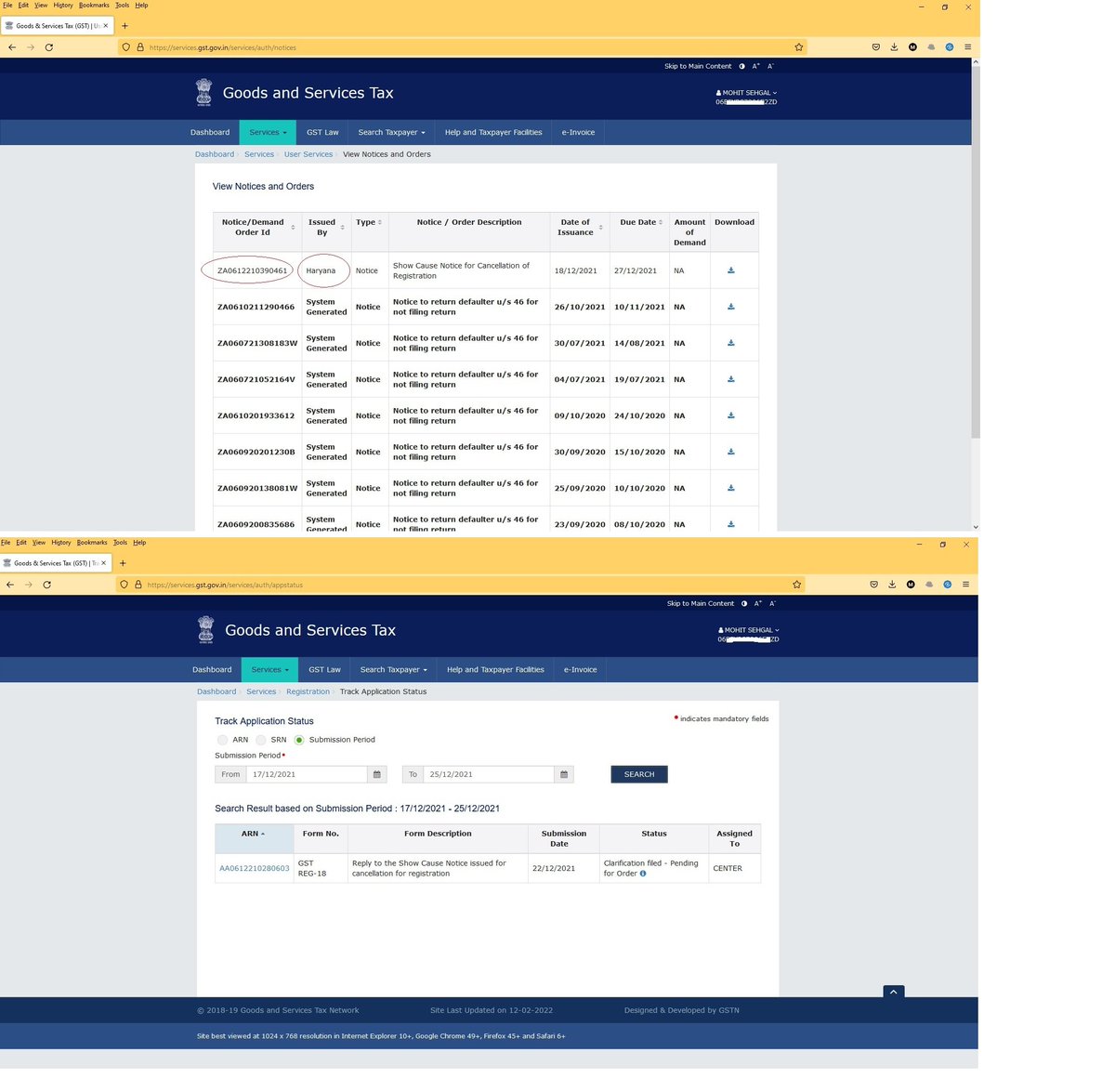Click To date field 25/12/2021

(489, 774)
